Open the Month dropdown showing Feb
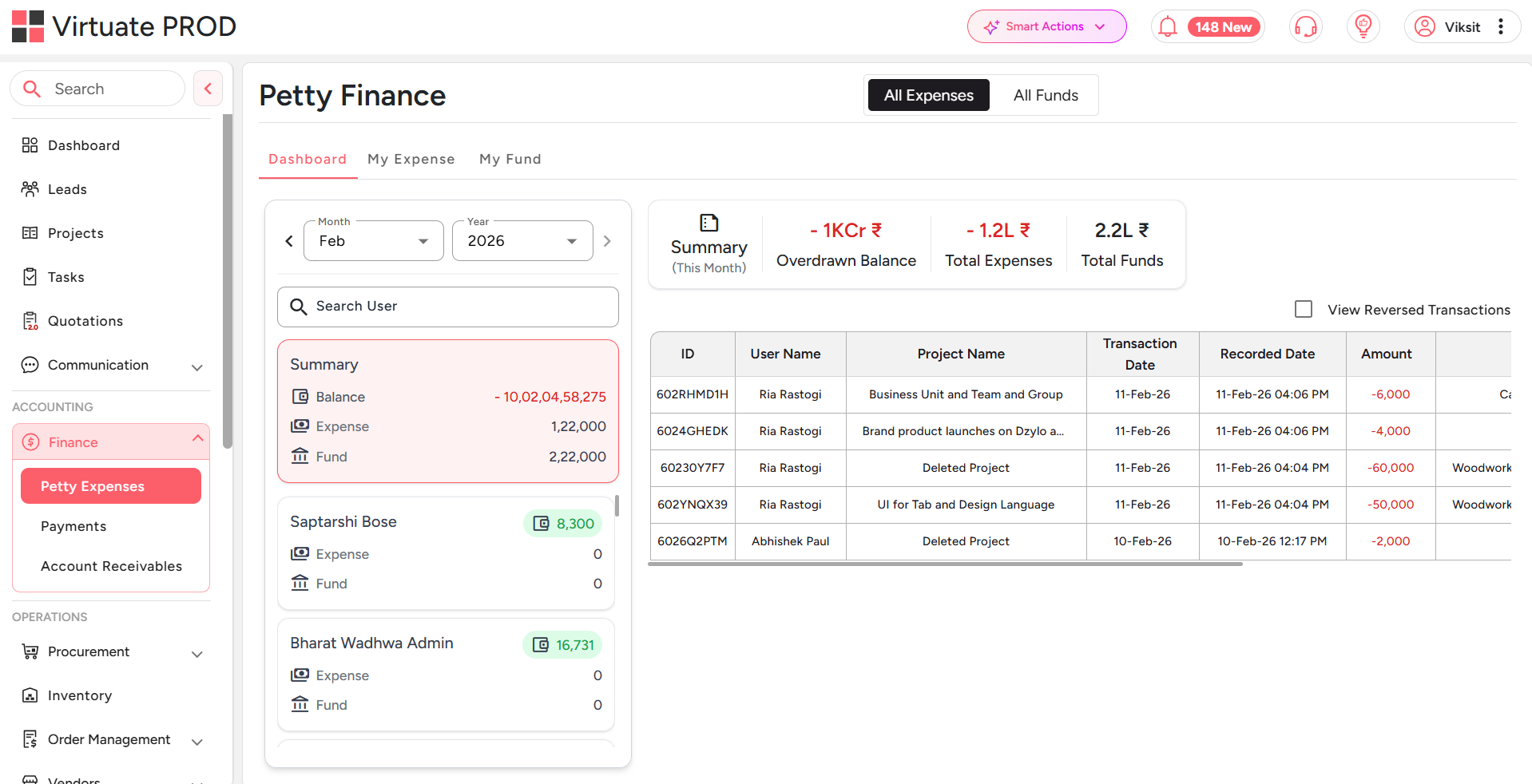 click(x=372, y=240)
